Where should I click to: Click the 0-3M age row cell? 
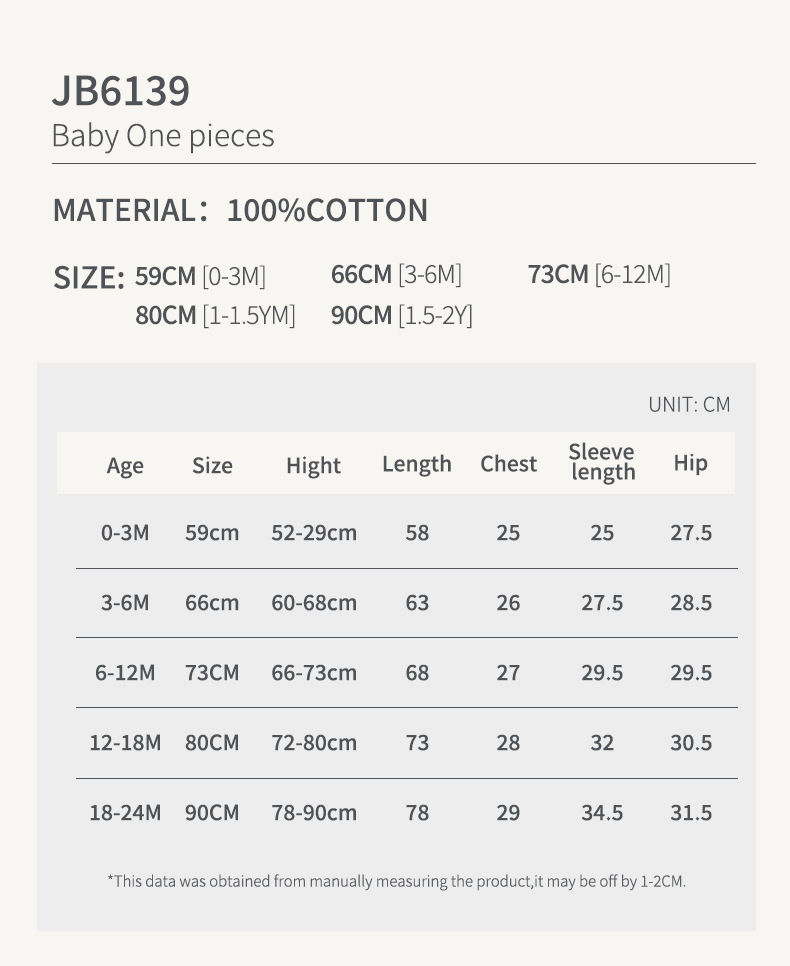[125, 532]
